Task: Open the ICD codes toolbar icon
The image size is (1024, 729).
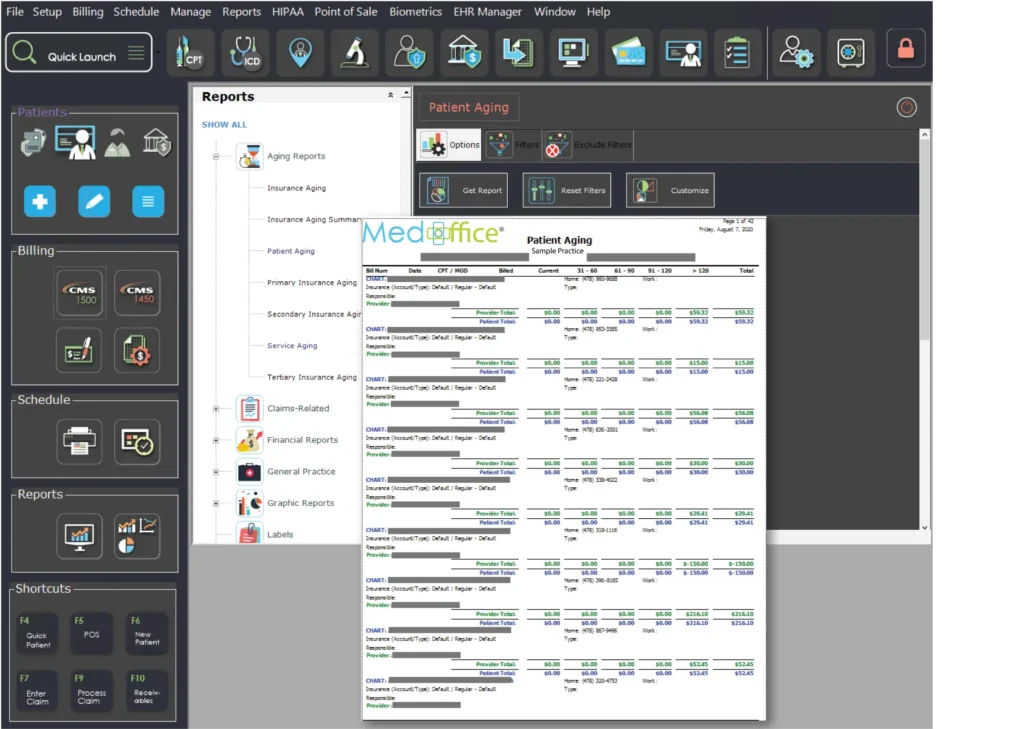Action: [245, 52]
